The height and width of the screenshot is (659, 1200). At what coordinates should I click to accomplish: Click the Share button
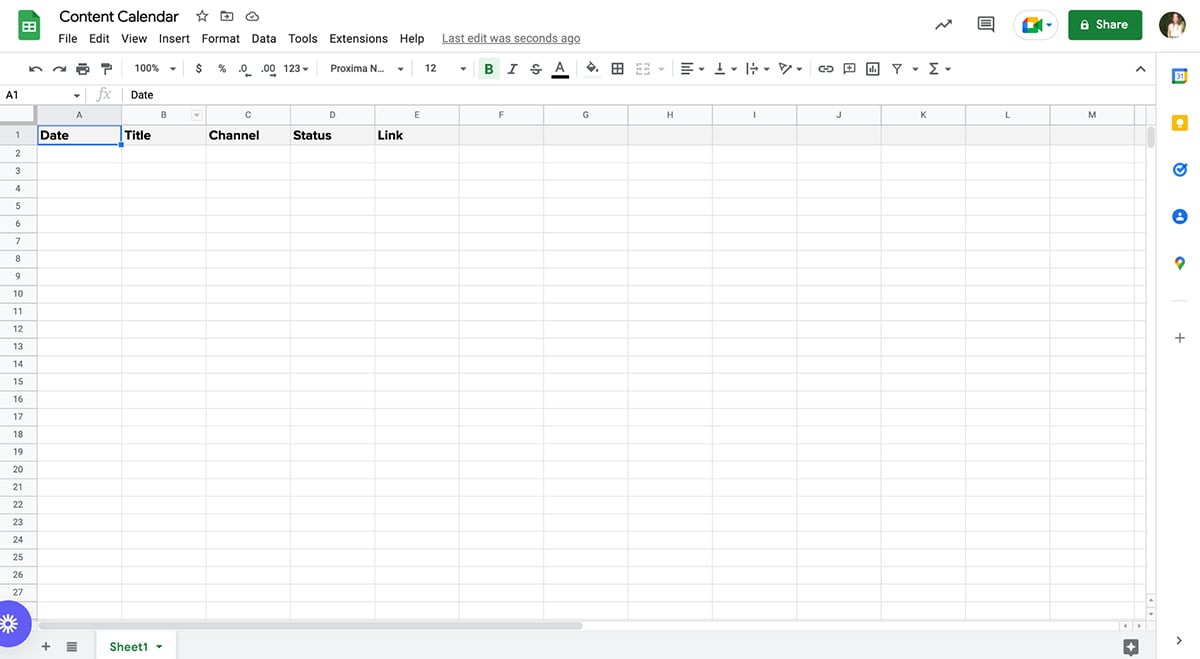(x=1104, y=24)
